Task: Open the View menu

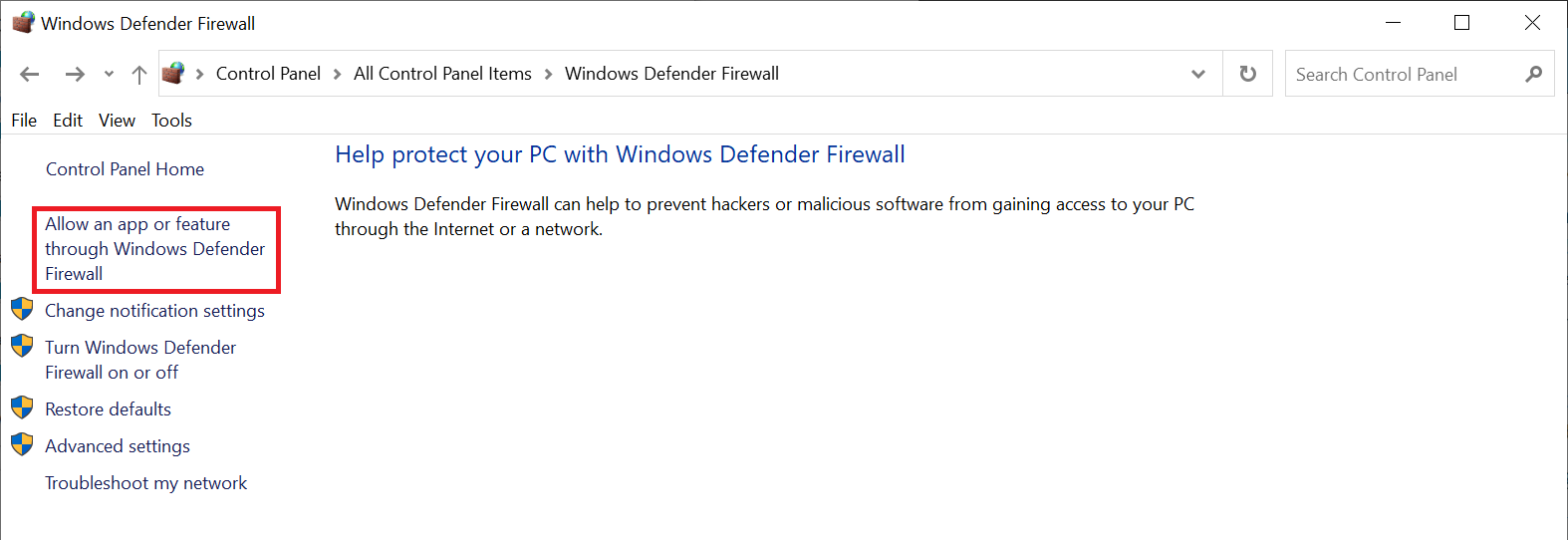Action: [117, 121]
